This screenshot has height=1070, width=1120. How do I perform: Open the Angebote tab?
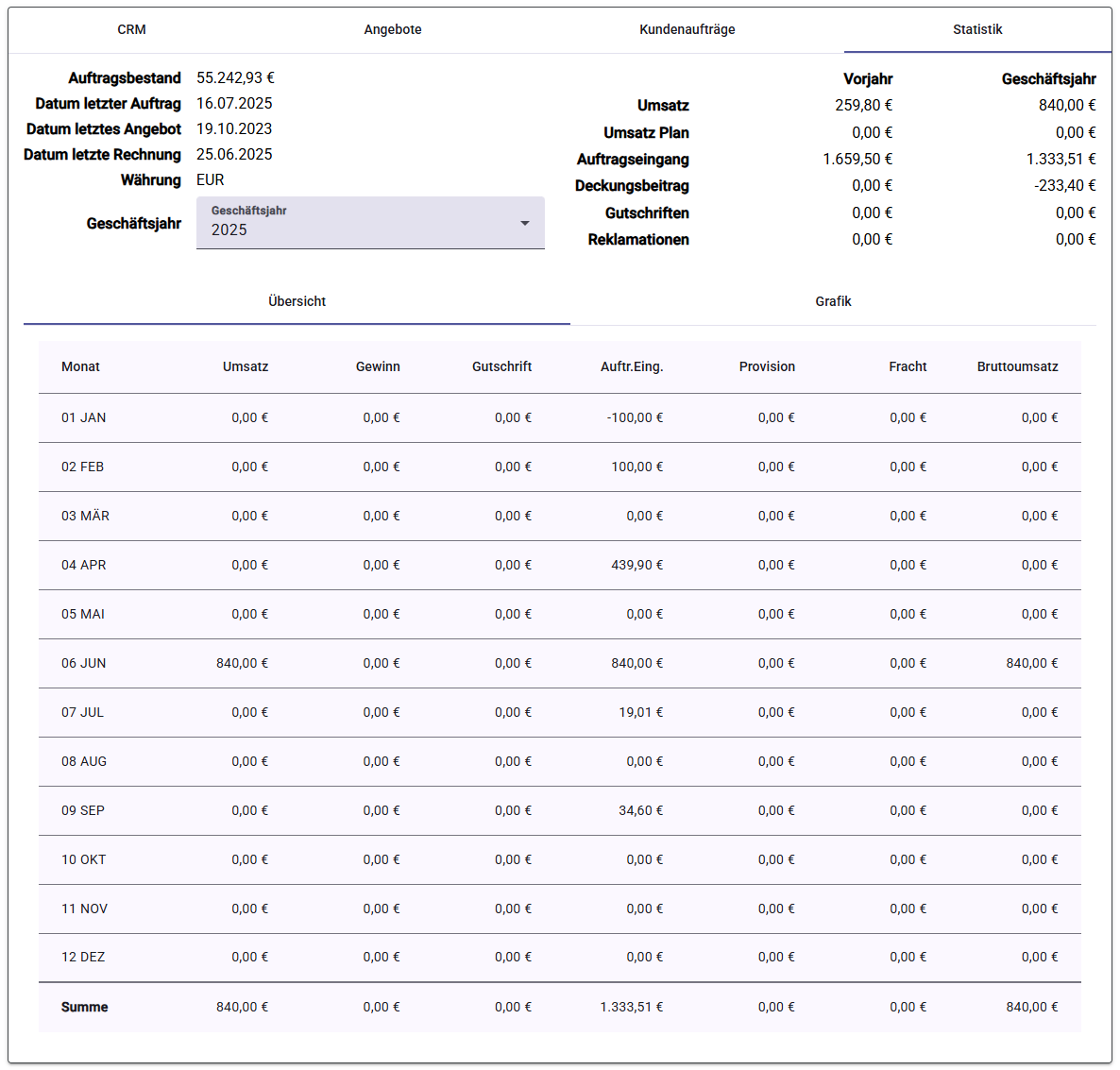[x=392, y=29]
